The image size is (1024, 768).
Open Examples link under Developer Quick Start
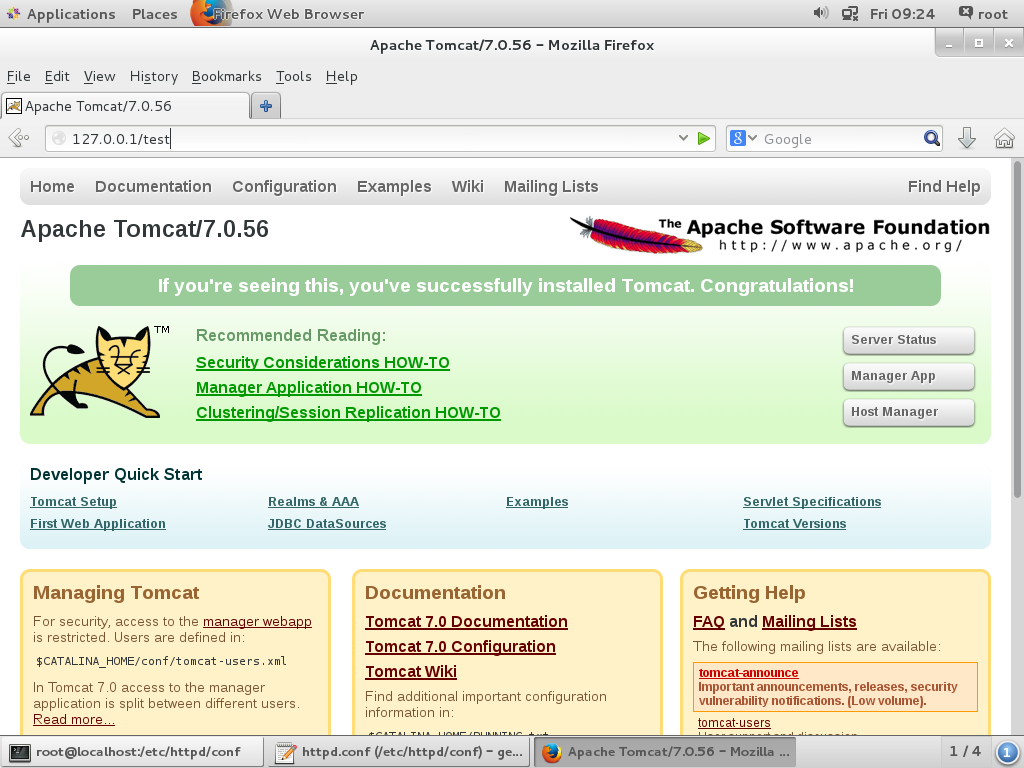[x=537, y=502]
